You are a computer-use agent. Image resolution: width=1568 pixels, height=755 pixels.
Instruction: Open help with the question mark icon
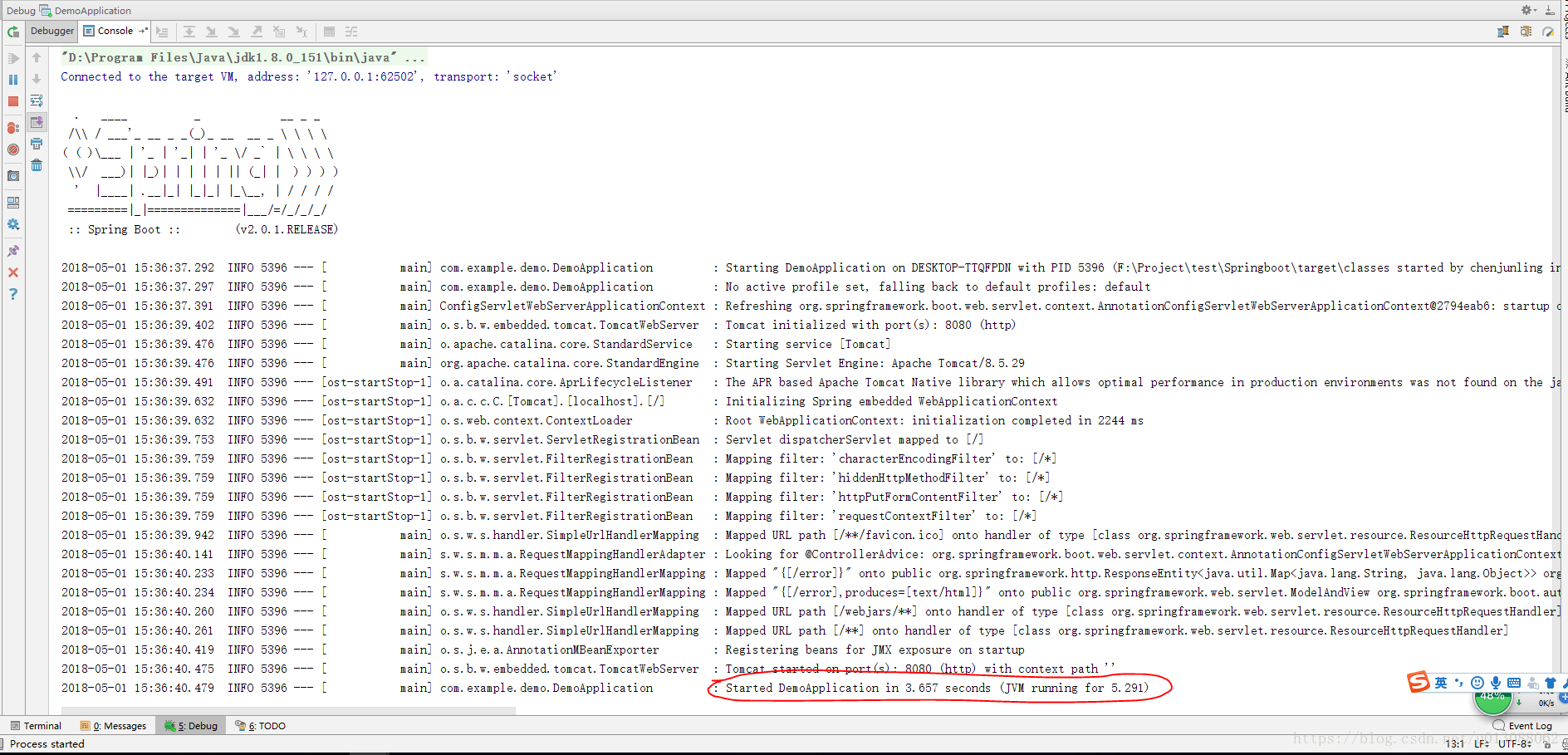(x=13, y=294)
